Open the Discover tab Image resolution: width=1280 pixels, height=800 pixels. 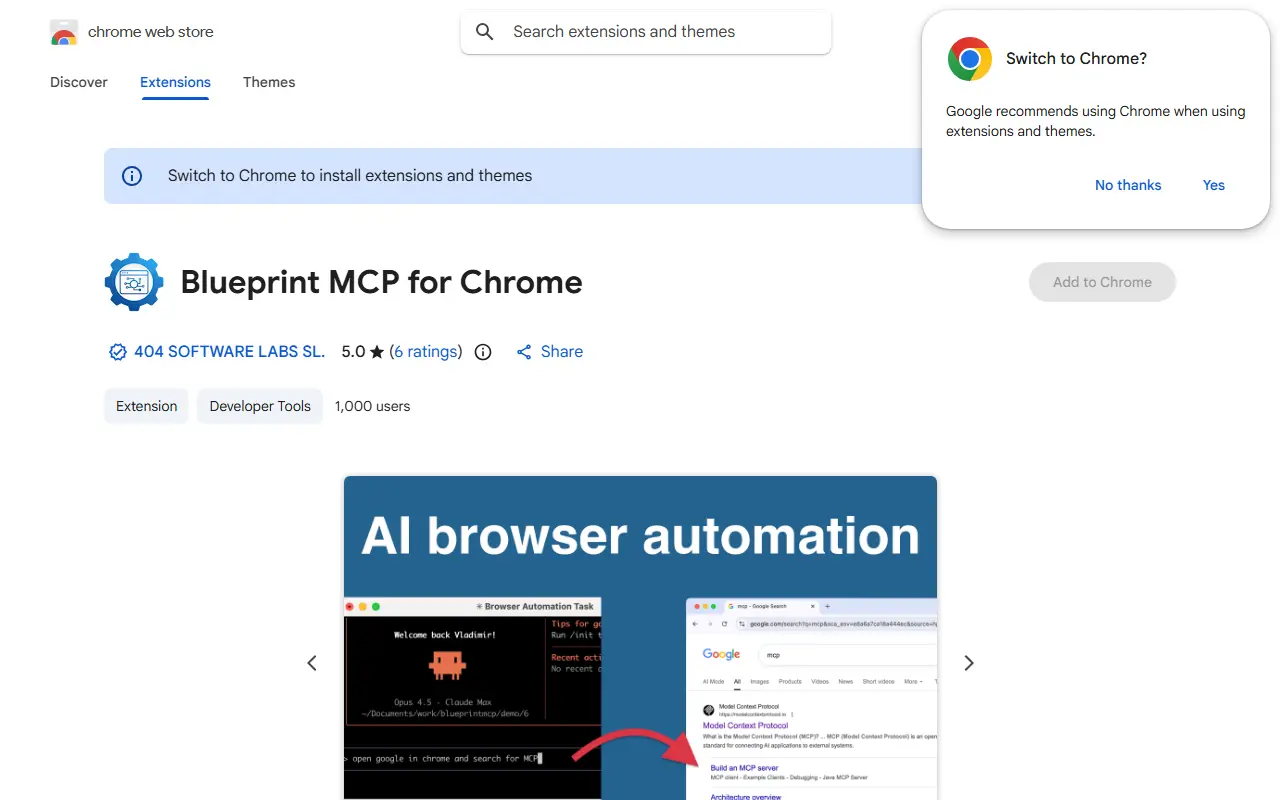[x=79, y=82]
